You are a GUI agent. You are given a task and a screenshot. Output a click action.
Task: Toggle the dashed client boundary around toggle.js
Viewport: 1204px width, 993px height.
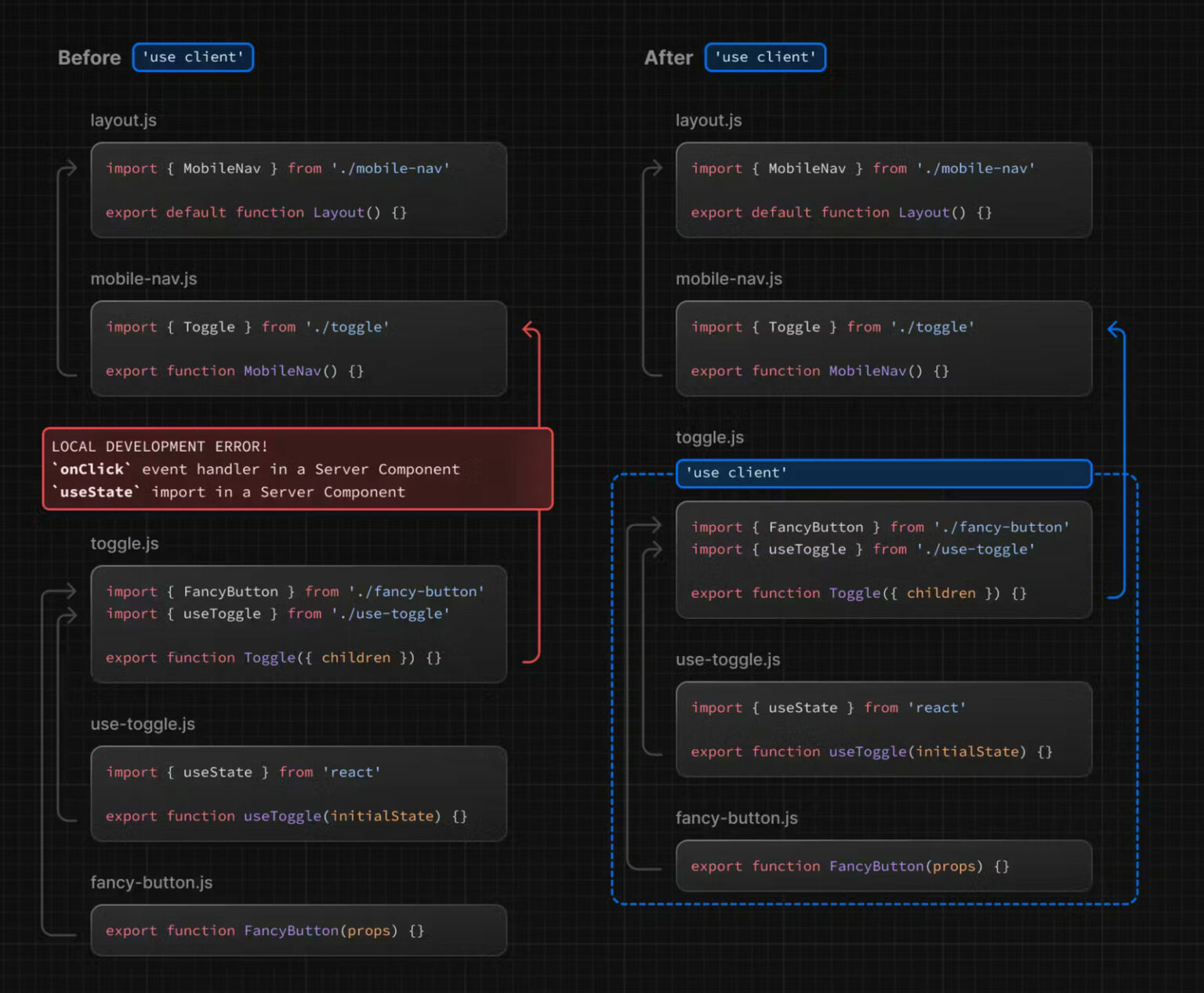coord(612,690)
